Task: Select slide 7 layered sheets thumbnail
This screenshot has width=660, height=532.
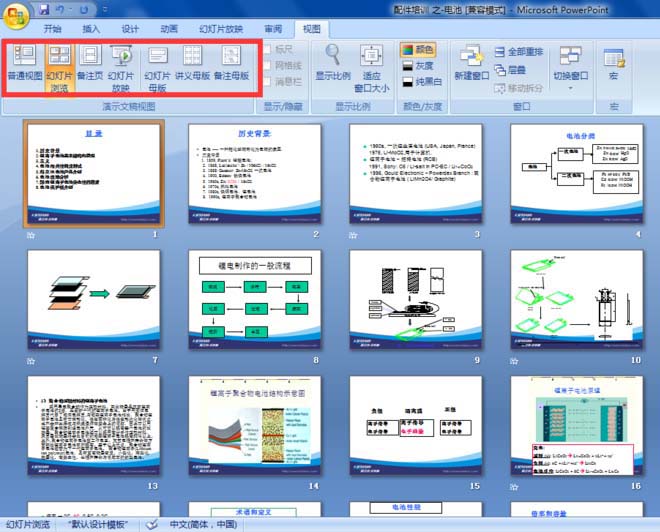Action: (94, 300)
